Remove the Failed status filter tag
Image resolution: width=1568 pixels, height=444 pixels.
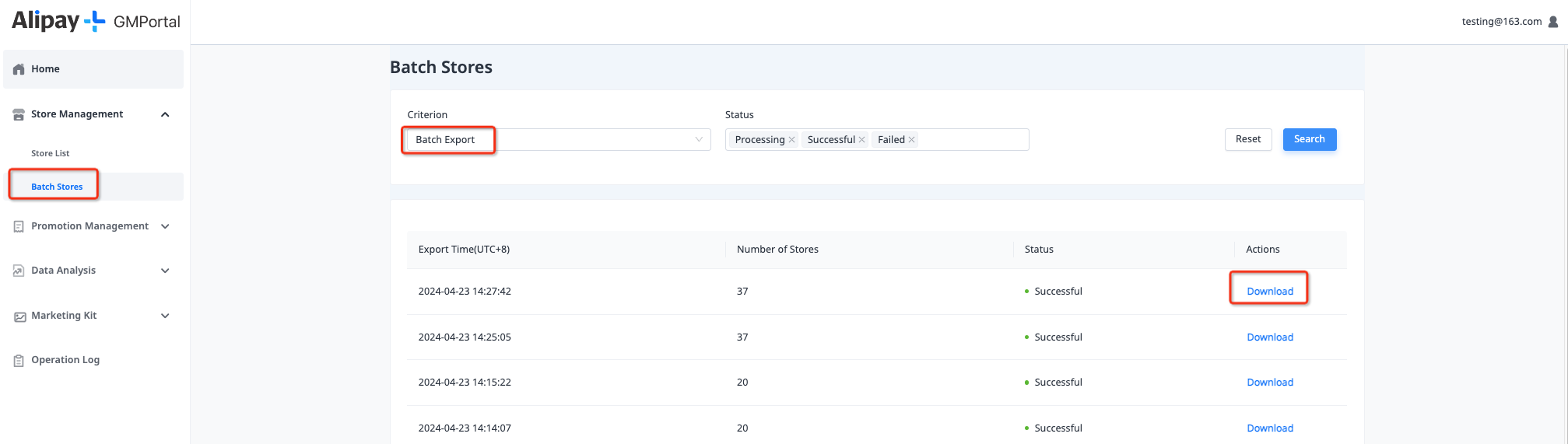coord(911,140)
